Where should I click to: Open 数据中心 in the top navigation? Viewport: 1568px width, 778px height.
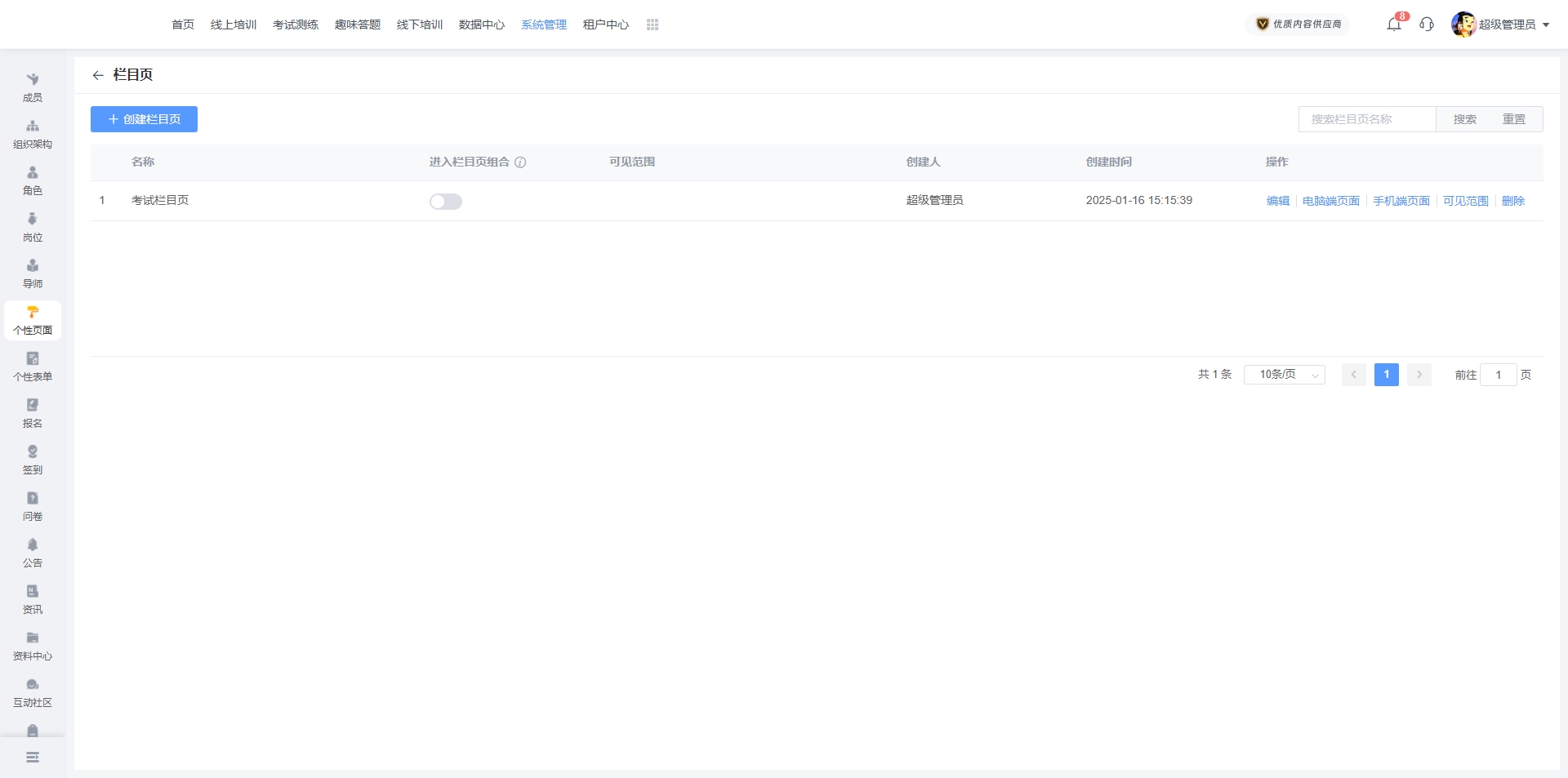click(482, 24)
